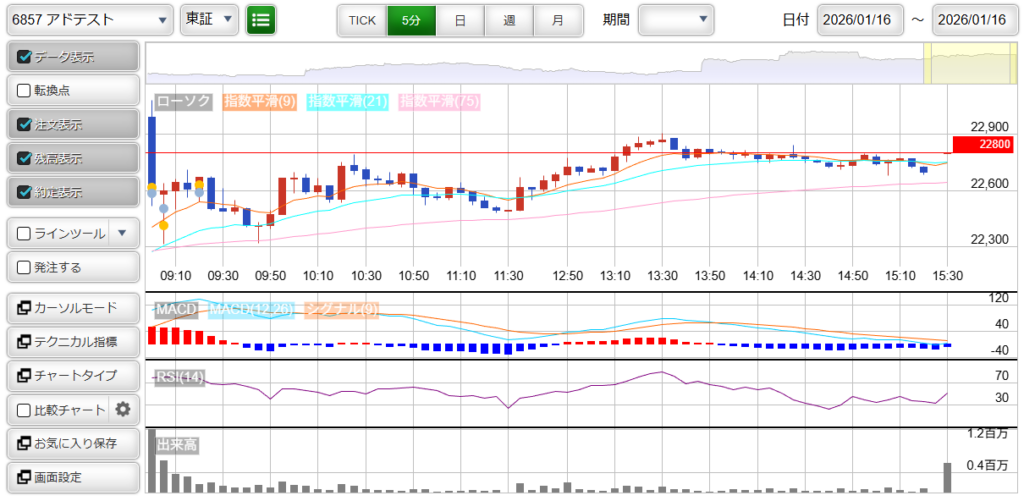Open the 期間 period dropdown
The image size is (1024, 501).
pyautogui.click(x=676, y=19)
